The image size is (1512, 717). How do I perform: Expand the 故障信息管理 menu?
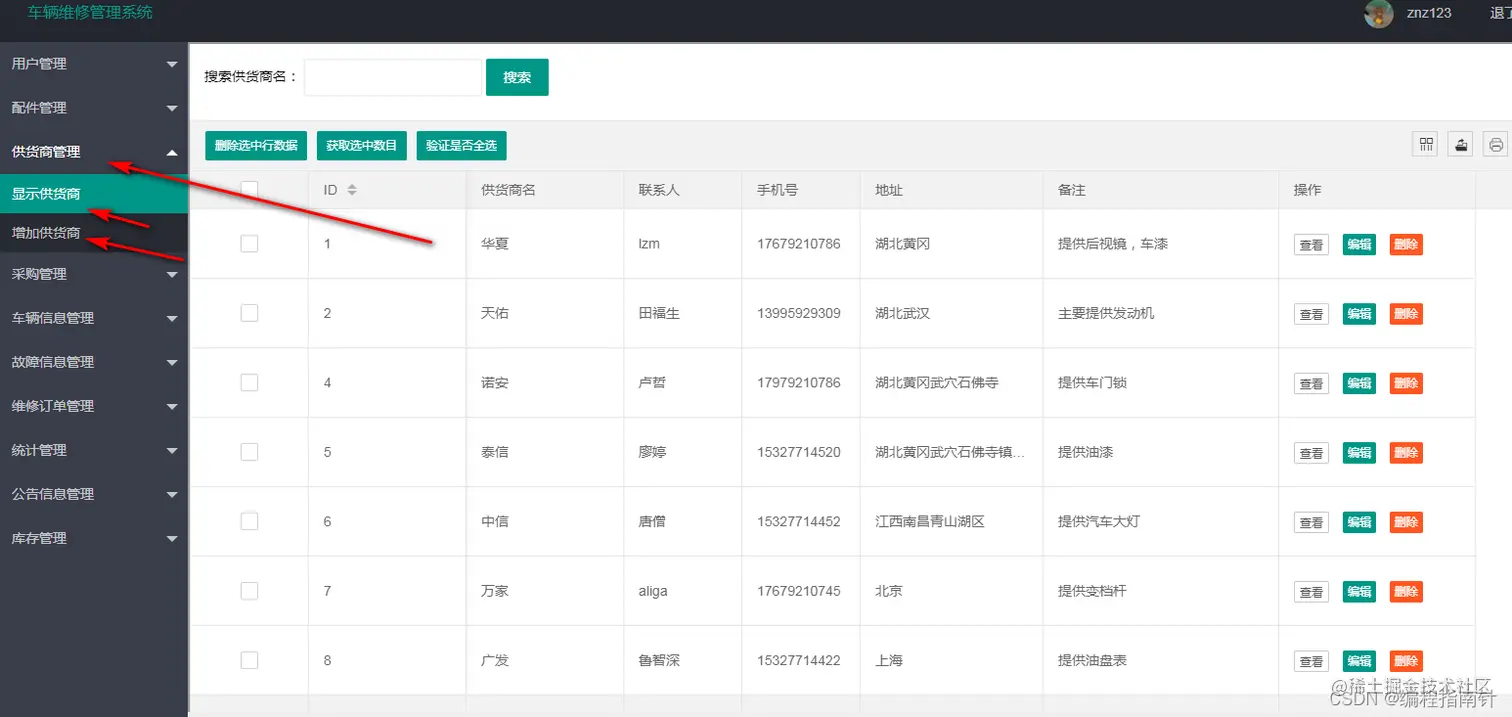tap(94, 362)
